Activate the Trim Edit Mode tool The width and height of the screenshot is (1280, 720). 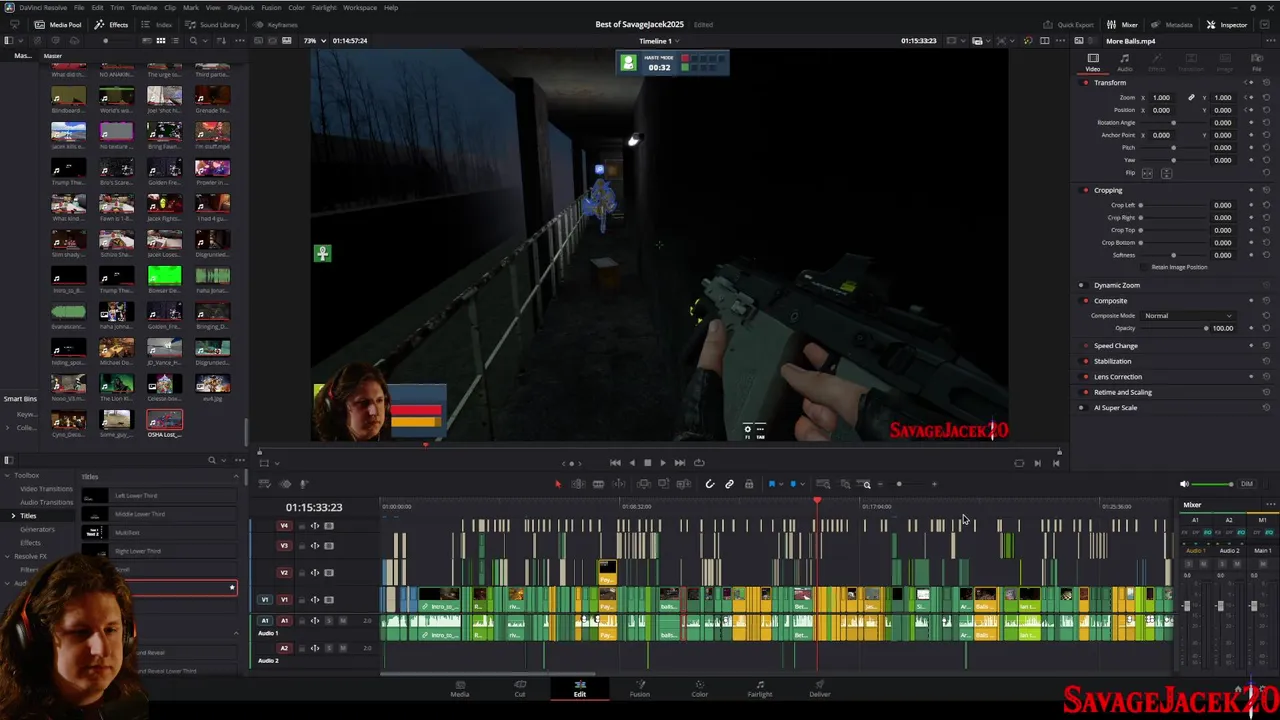tap(578, 484)
